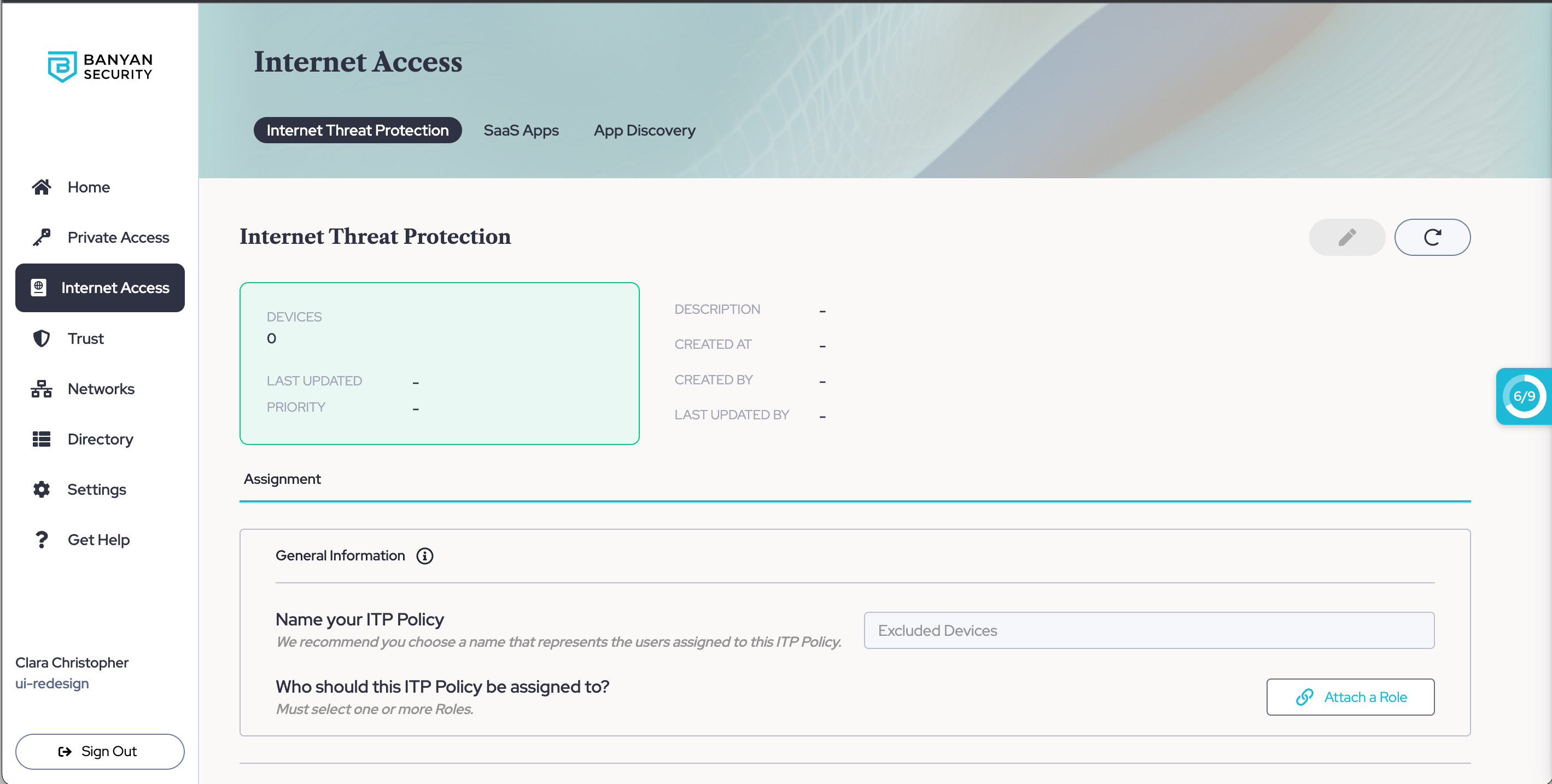
Task: Open Settings from the sidebar
Action: tap(96, 489)
